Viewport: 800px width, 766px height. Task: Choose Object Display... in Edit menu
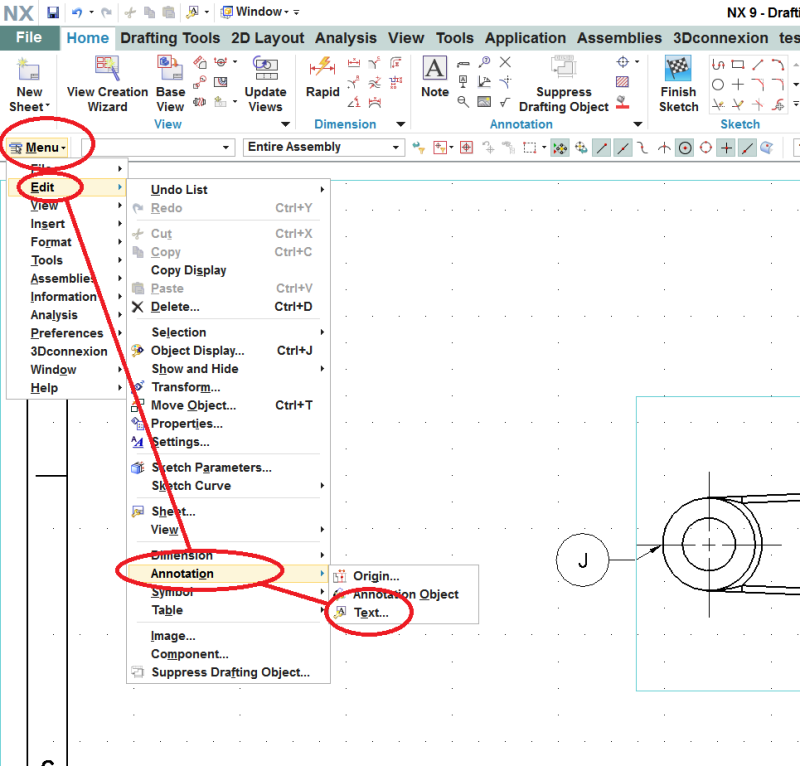pos(228,351)
